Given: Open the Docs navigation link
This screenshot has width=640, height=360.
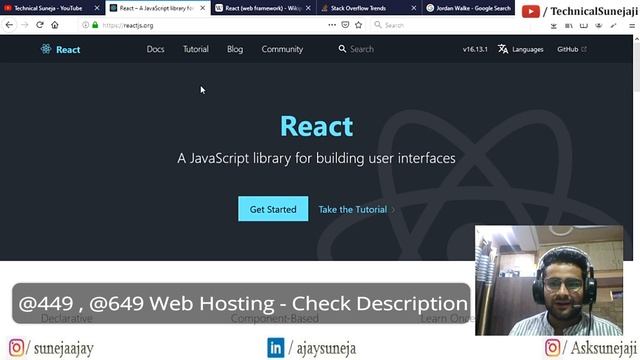Looking at the screenshot, I should tap(156, 49).
